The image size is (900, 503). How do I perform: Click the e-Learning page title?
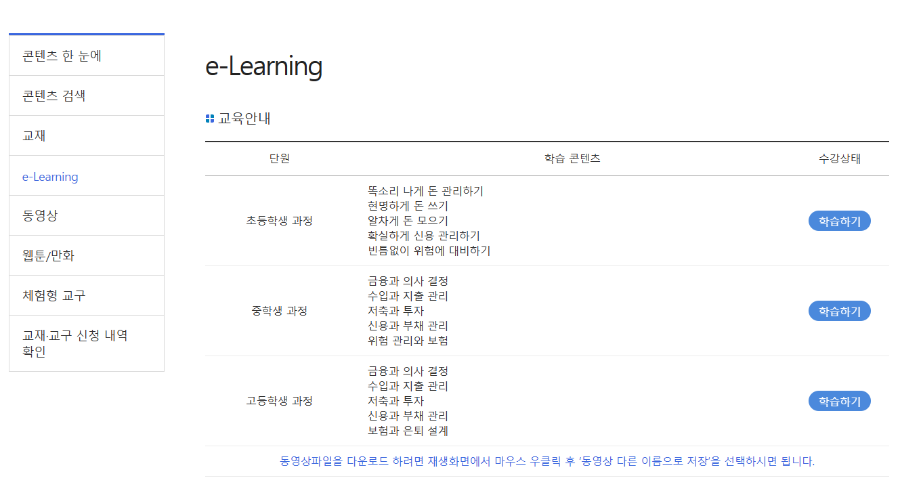click(264, 66)
